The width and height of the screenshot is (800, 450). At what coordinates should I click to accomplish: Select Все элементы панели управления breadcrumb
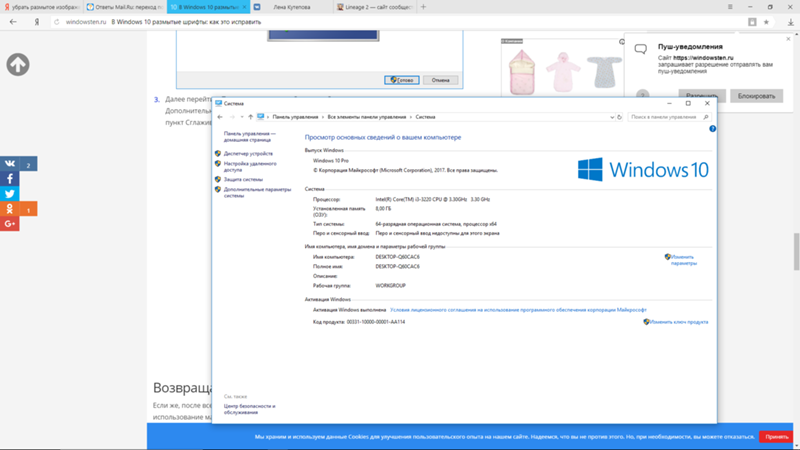pyautogui.click(x=367, y=117)
